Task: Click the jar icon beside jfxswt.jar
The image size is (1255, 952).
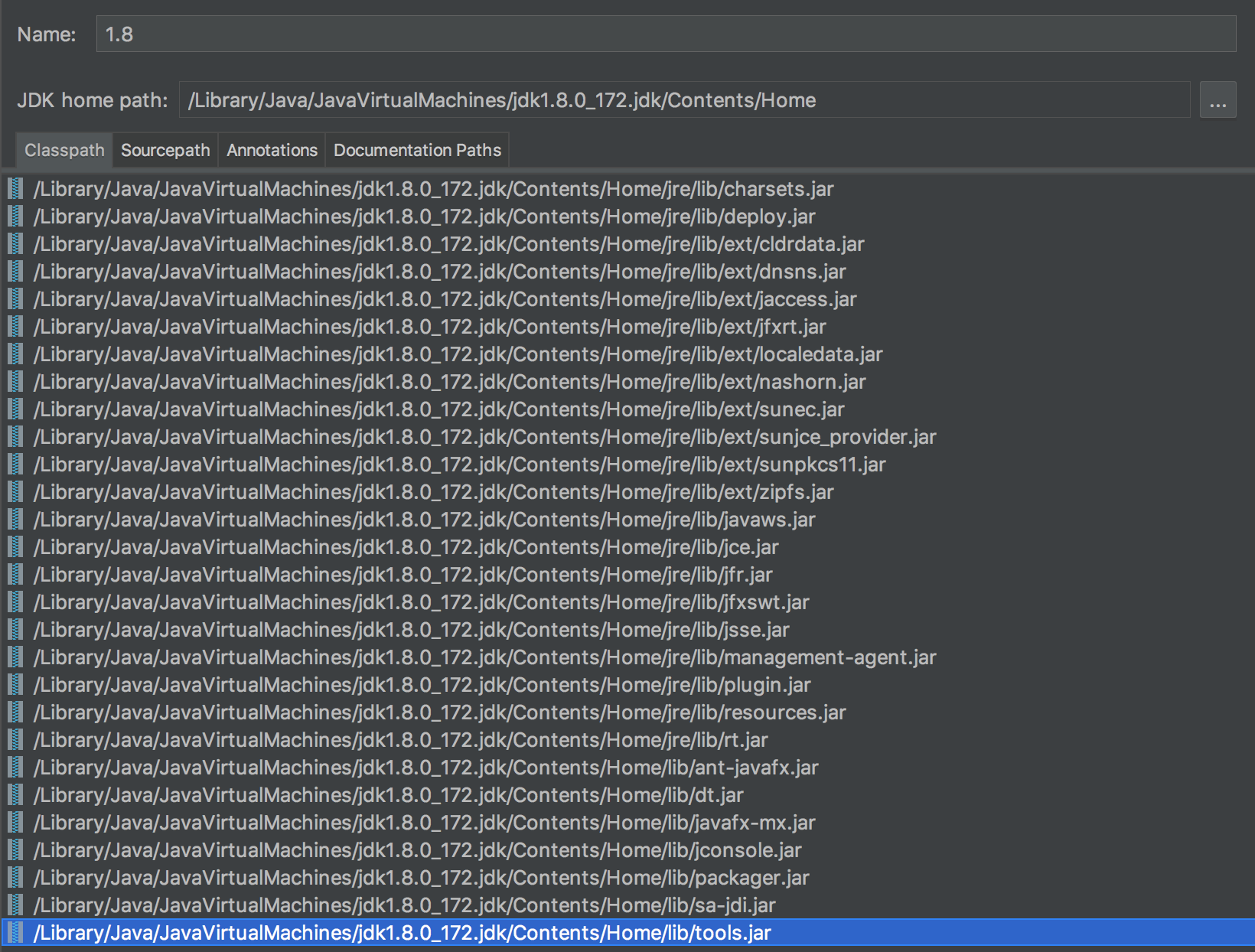Action: (x=15, y=602)
